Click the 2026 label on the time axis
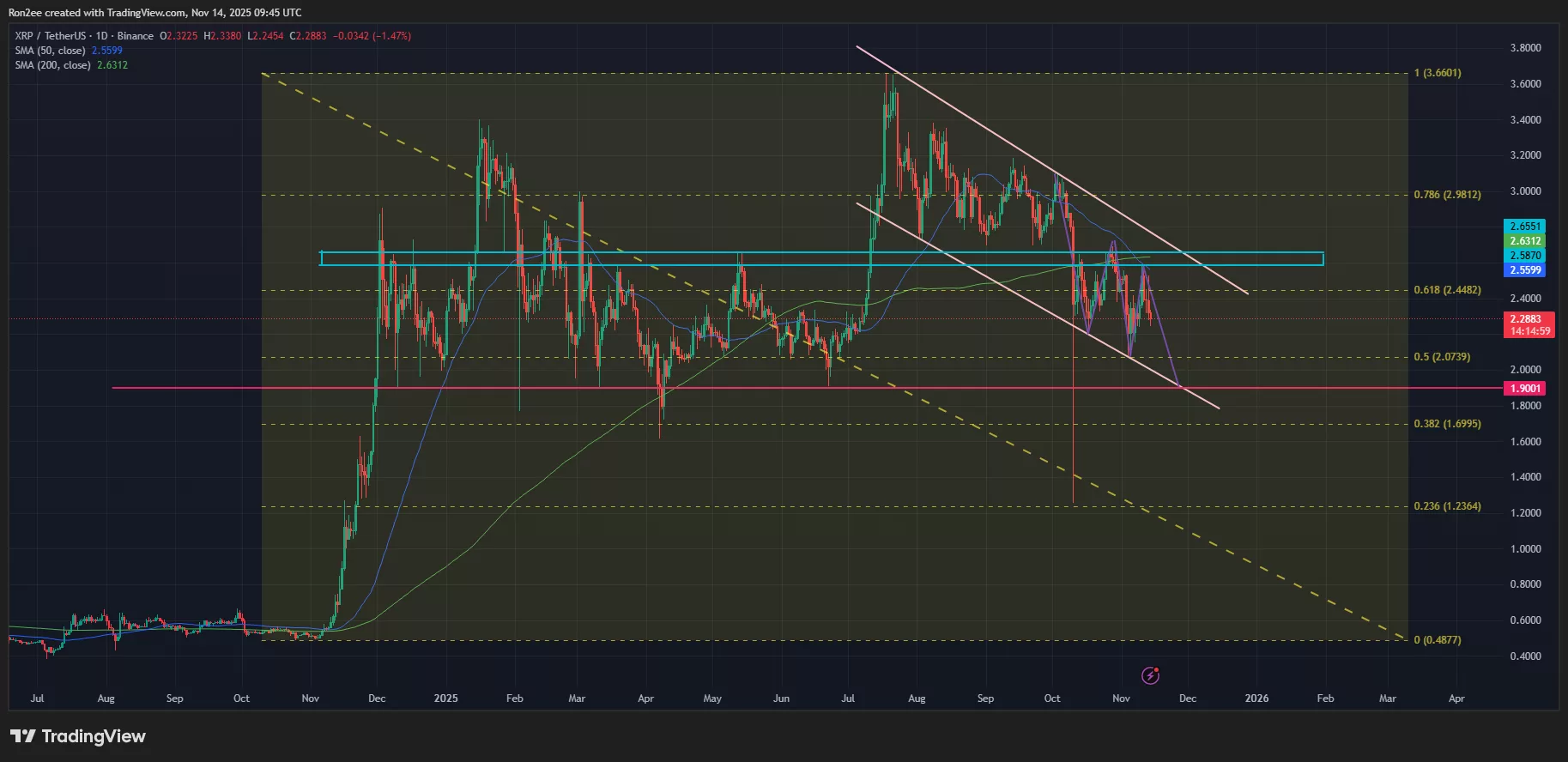The width and height of the screenshot is (1568, 762). tap(1256, 698)
